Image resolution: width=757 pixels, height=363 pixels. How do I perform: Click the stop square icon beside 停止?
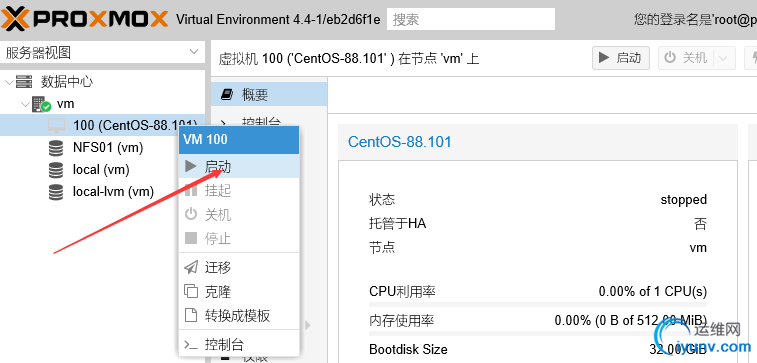point(191,238)
